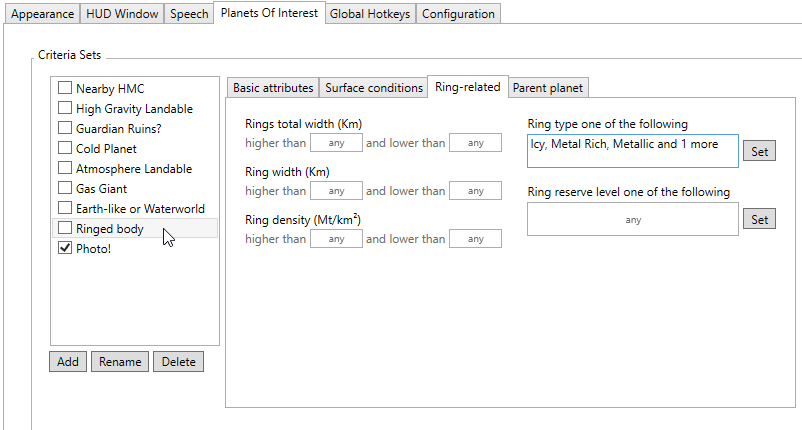The height and width of the screenshot is (430, 802).
Task: Show the Parent planet tab
Action: pyautogui.click(x=548, y=88)
